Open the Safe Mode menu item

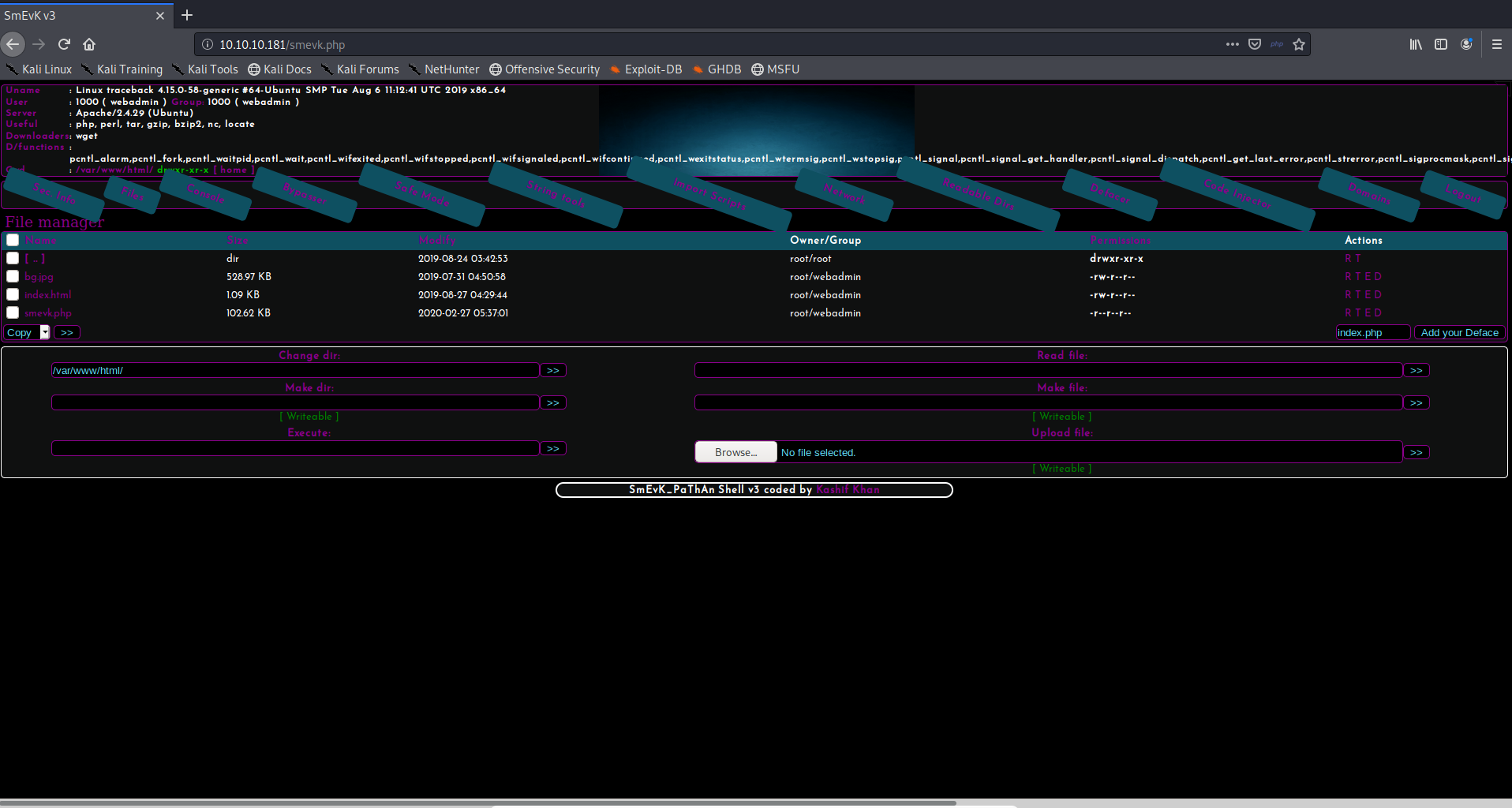[x=422, y=194]
